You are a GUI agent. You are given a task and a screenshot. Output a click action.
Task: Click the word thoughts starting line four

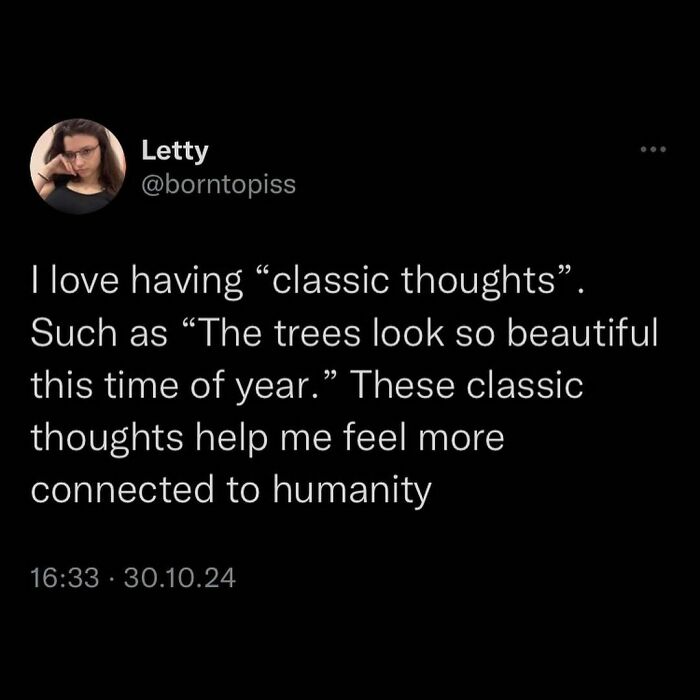coord(107,438)
